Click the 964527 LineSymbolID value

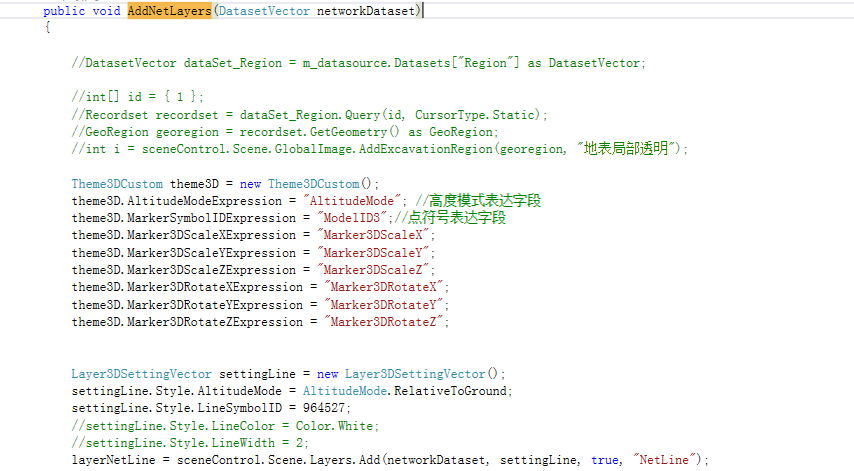pyautogui.click(x=324, y=408)
